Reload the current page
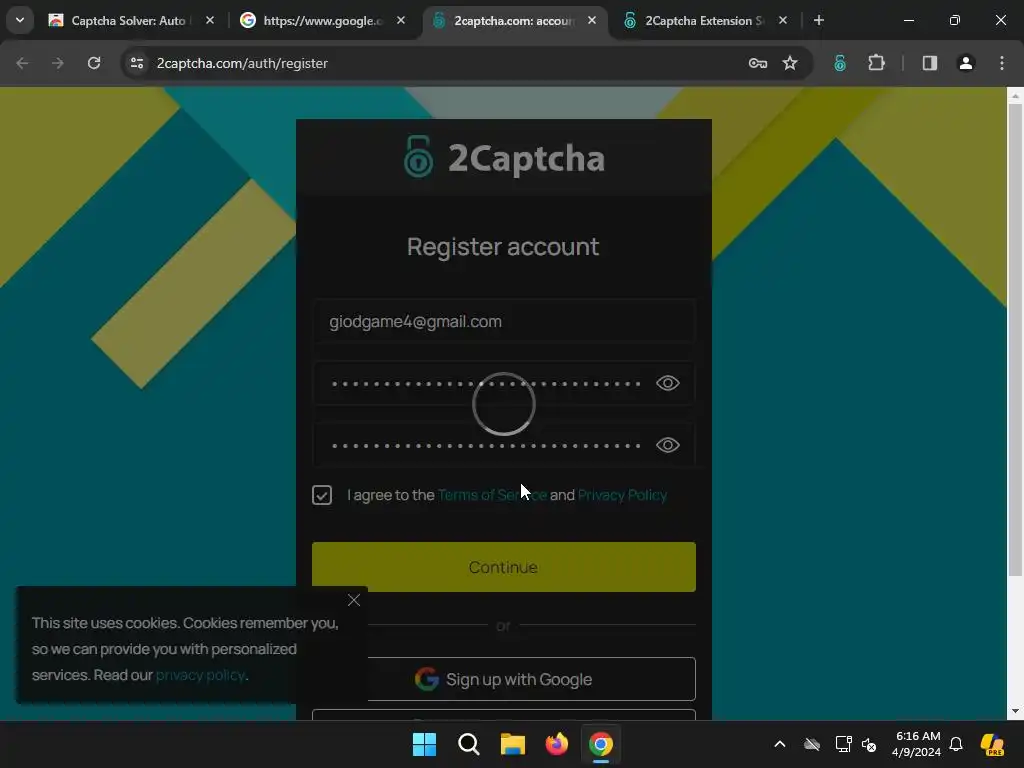This screenshot has height=768, width=1024. (94, 63)
